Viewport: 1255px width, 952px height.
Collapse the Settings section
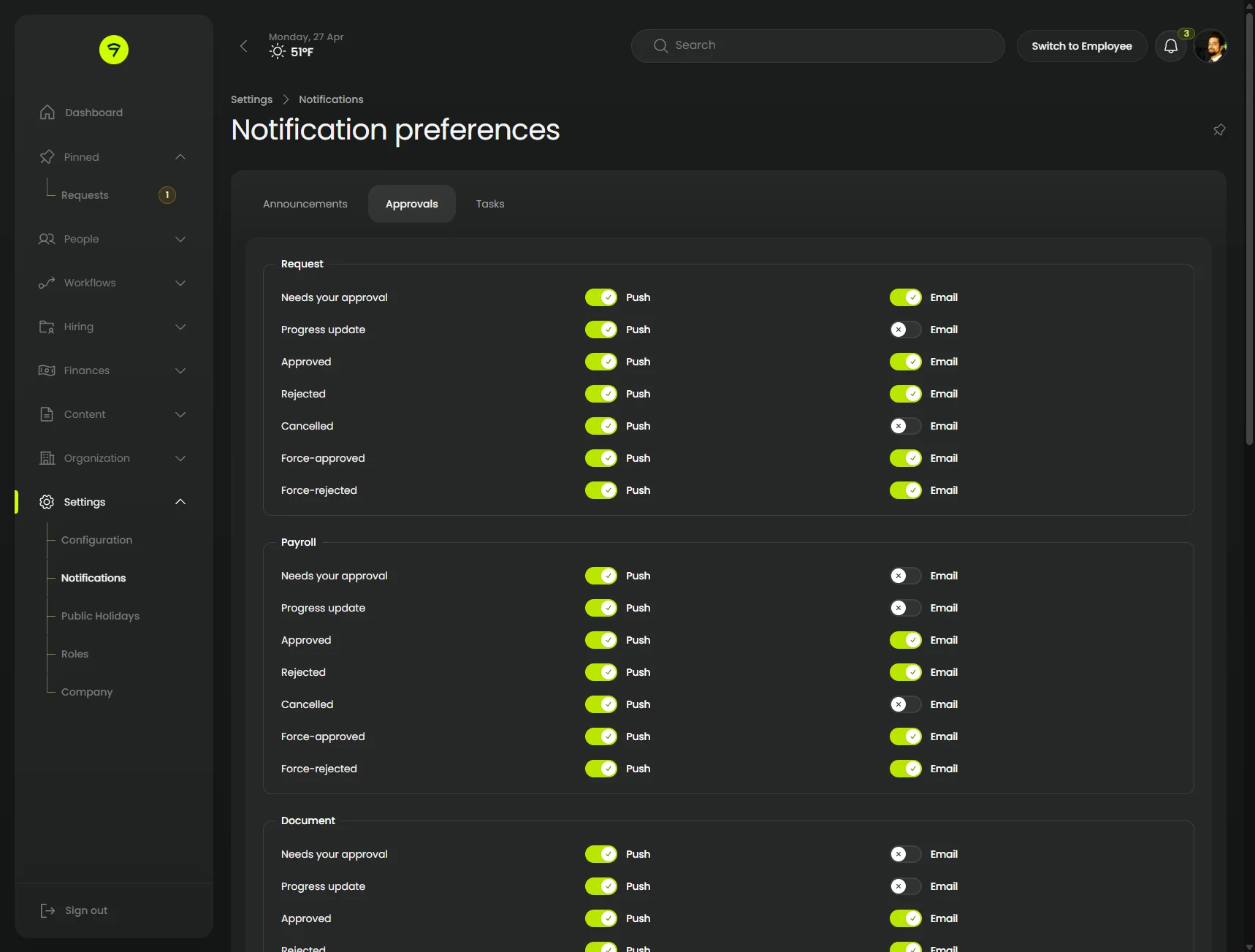coord(180,502)
